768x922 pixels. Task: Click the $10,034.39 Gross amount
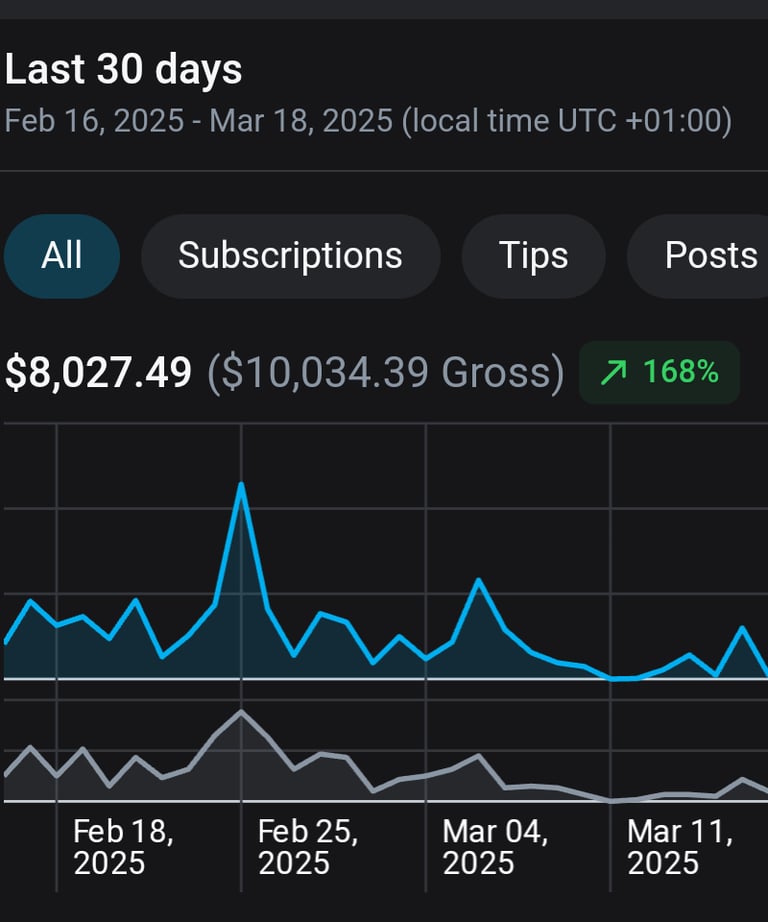pyautogui.click(x=386, y=373)
